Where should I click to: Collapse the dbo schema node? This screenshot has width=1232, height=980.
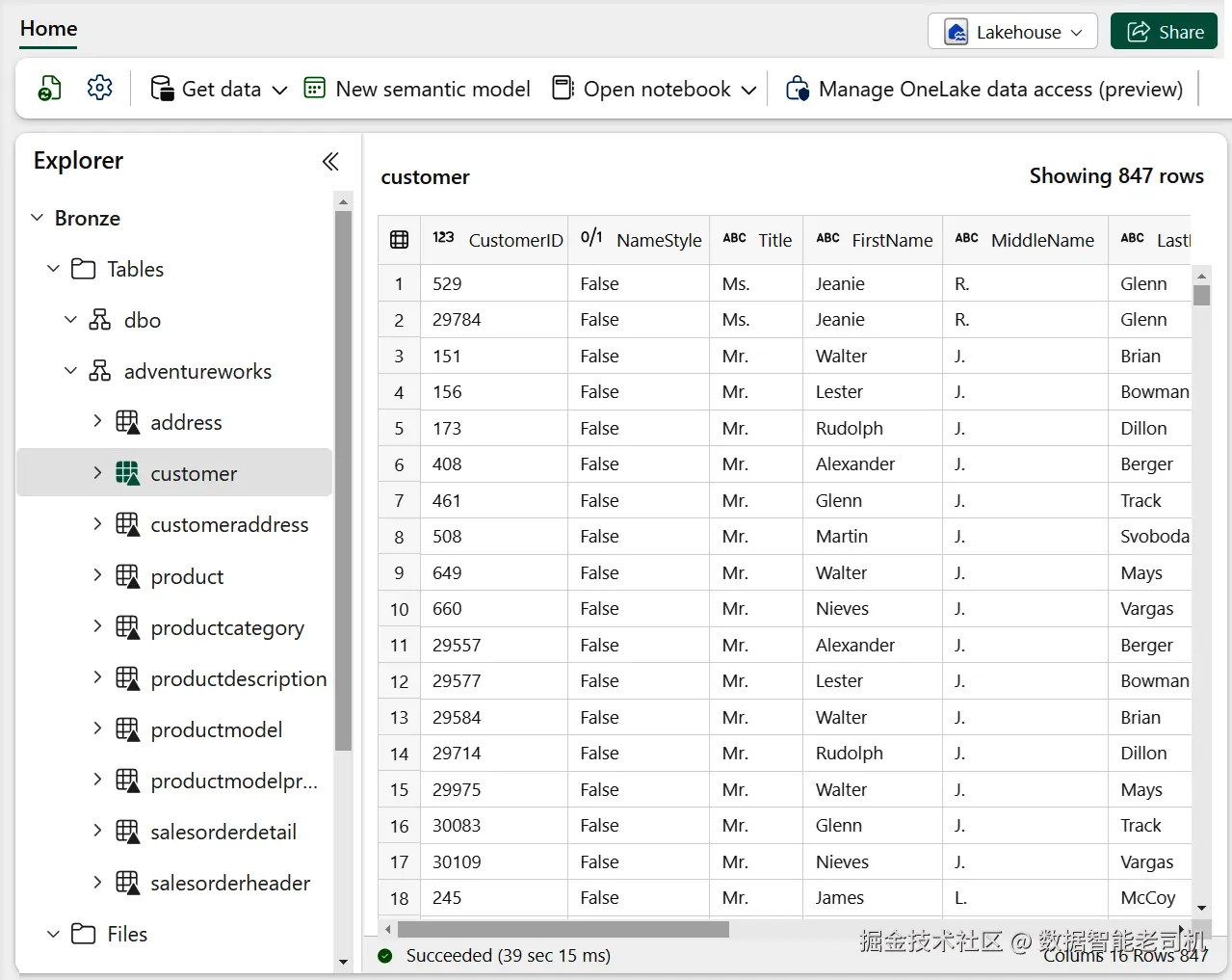[x=70, y=320]
